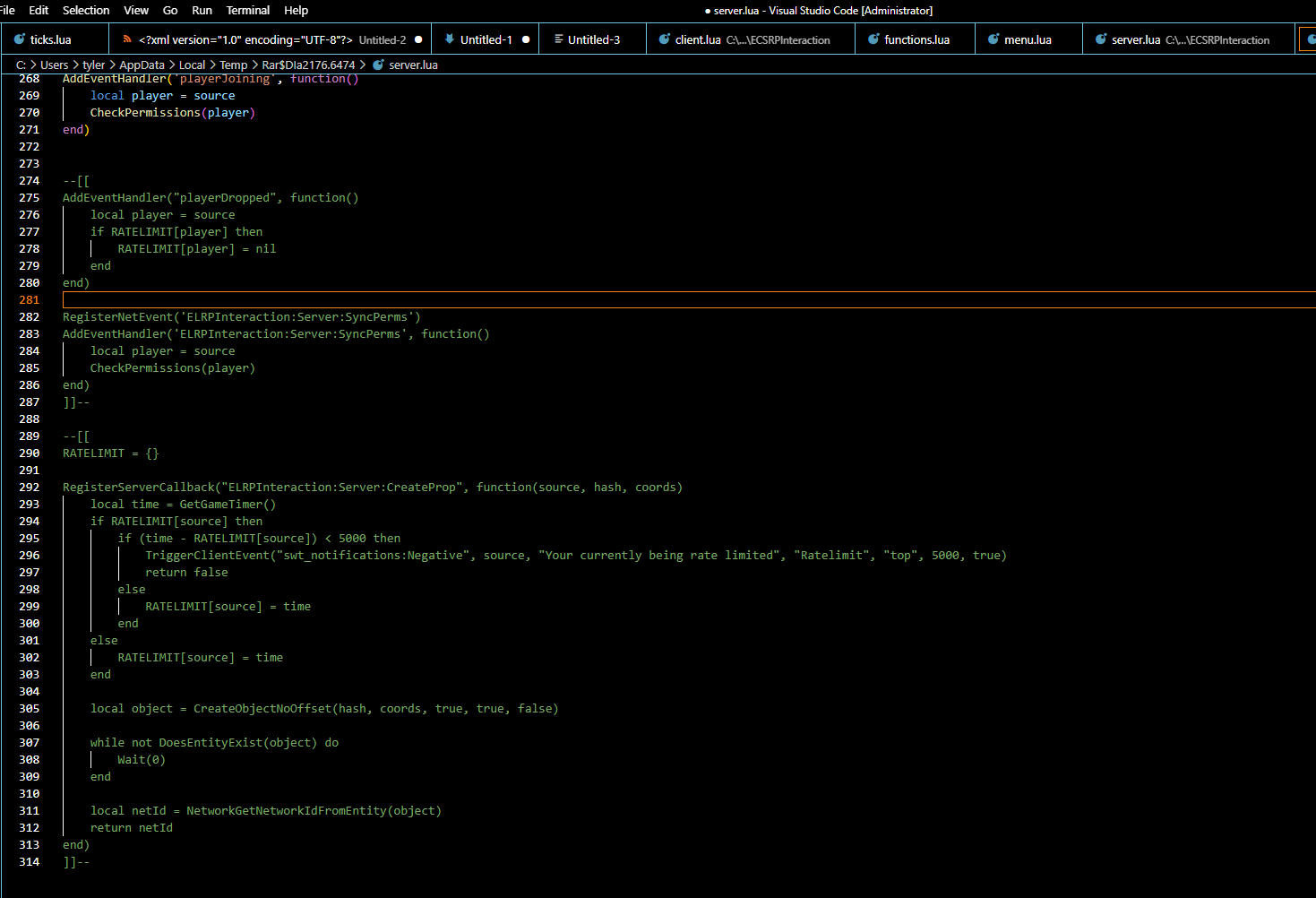Click line number 314 in the gutter
This screenshot has width=1316, height=898.
click(x=30, y=862)
